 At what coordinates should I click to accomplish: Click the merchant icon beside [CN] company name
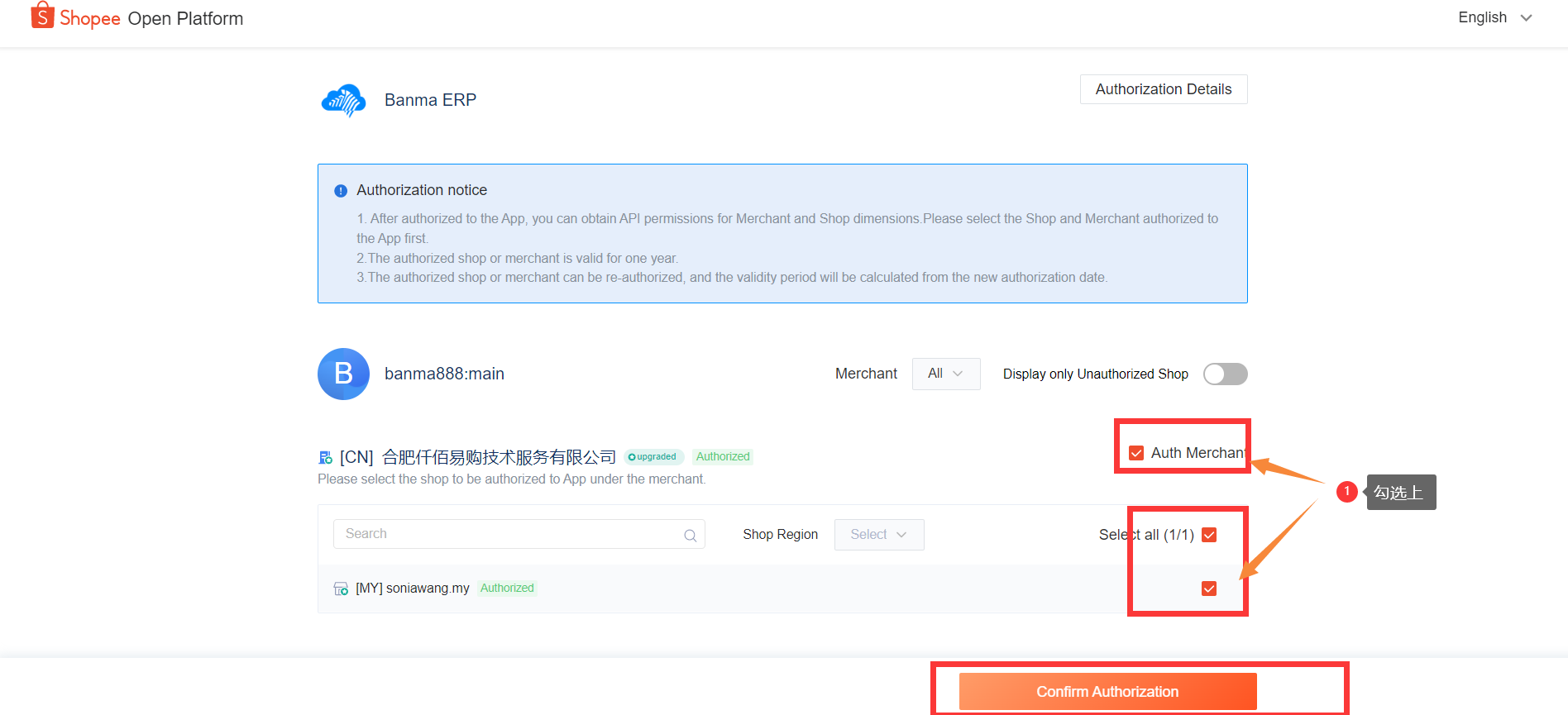pyautogui.click(x=326, y=457)
